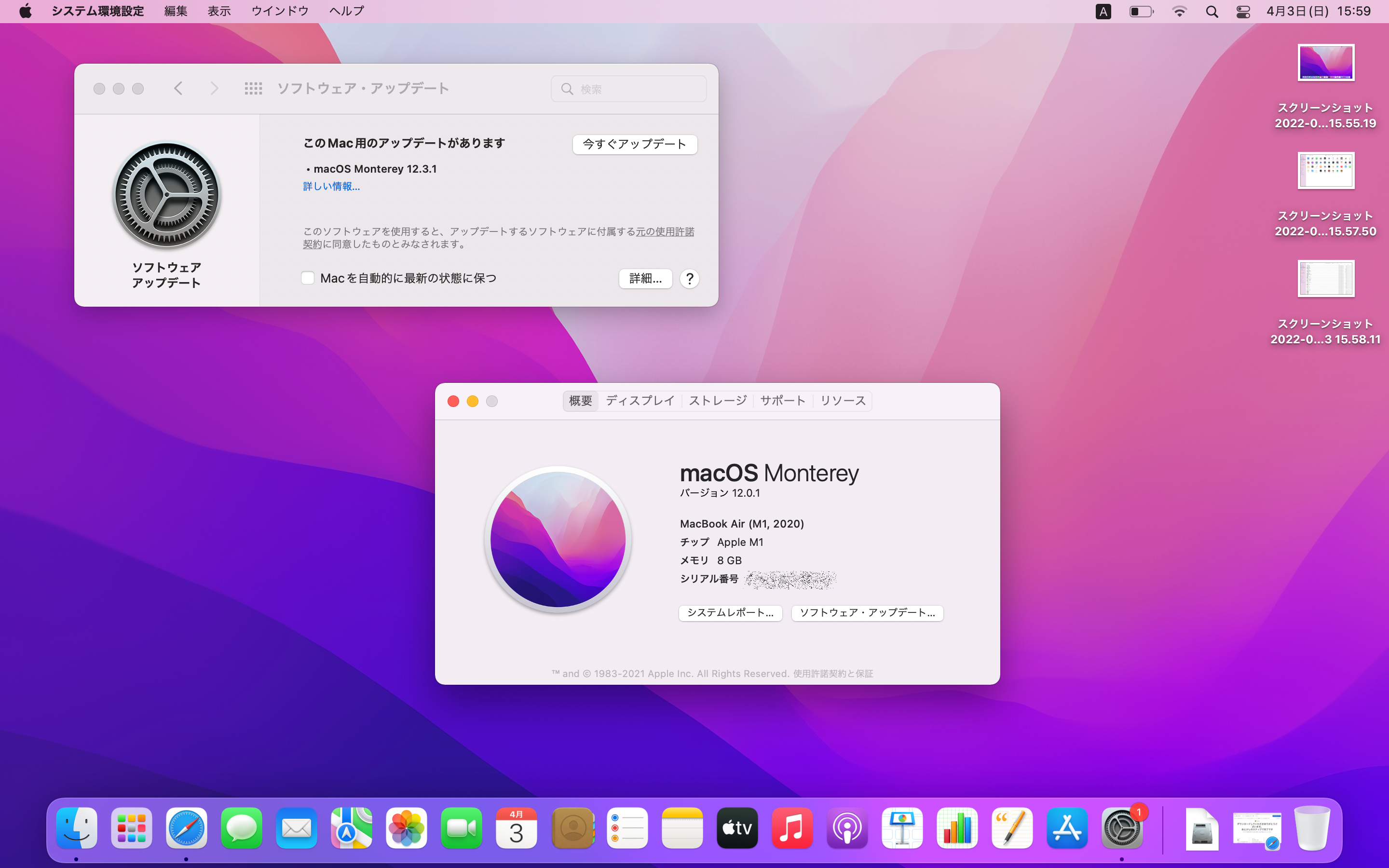Select the 概要 tab
This screenshot has height=868, width=1389.
[580, 401]
